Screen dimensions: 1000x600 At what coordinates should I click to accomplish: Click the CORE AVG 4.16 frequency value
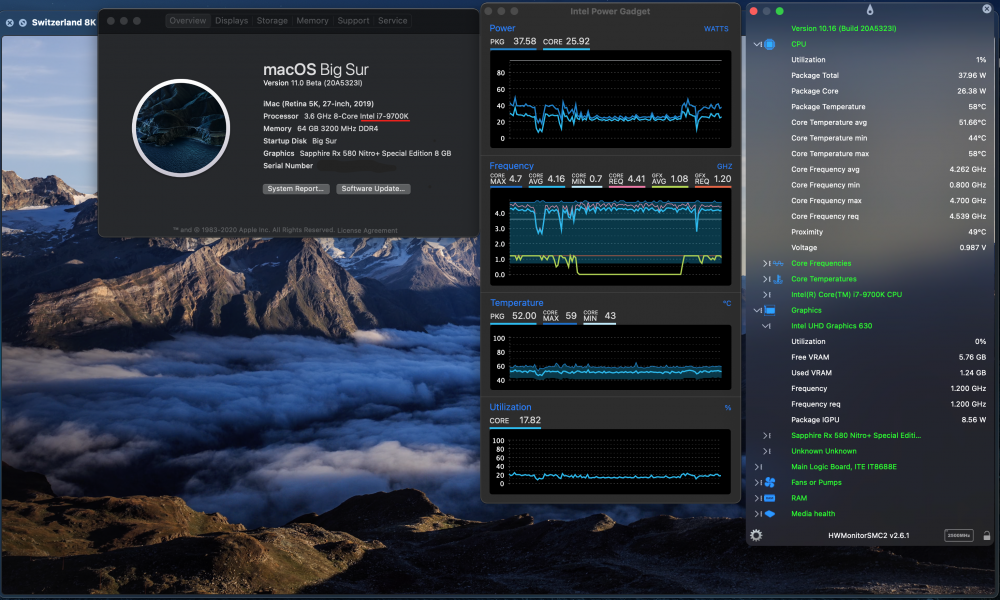tap(547, 179)
